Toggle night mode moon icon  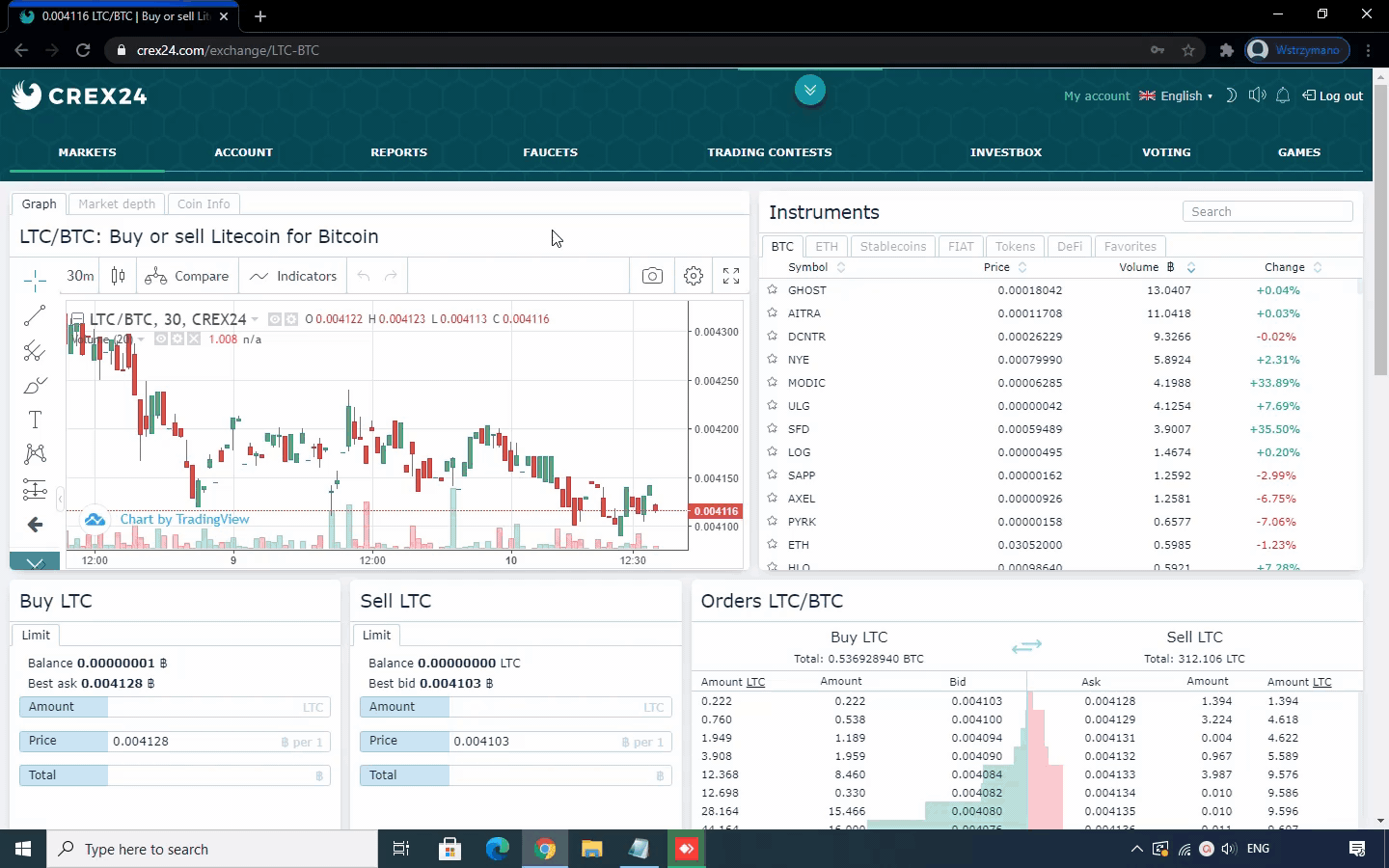click(1231, 95)
